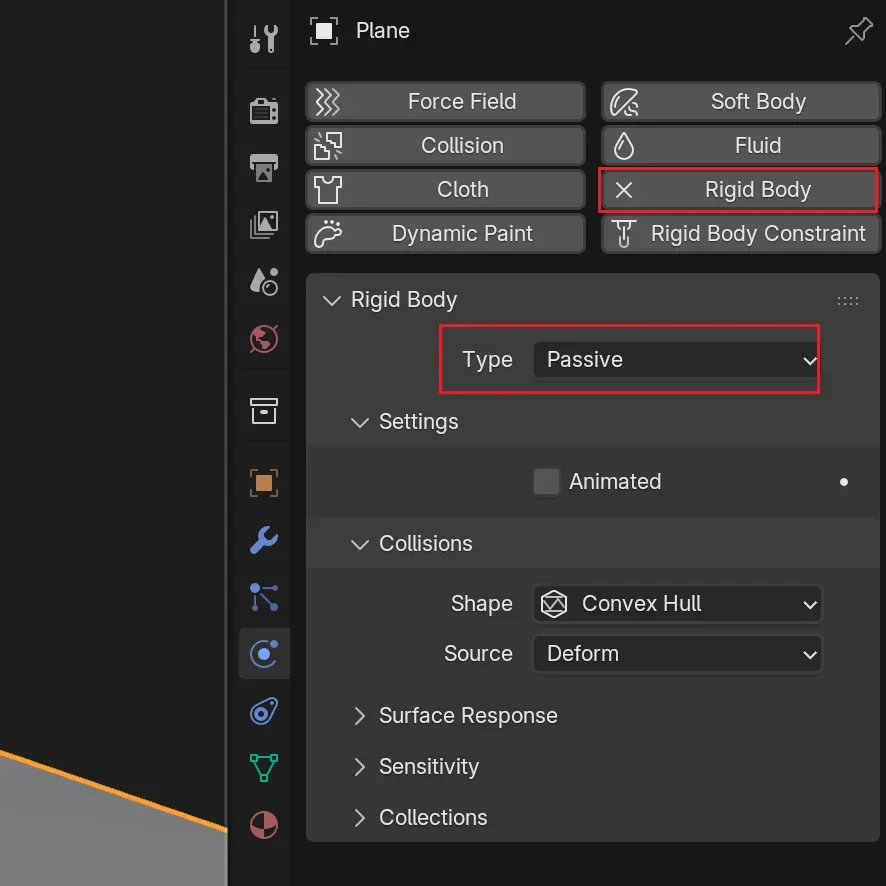Collapse the Settings subpanel

point(360,422)
